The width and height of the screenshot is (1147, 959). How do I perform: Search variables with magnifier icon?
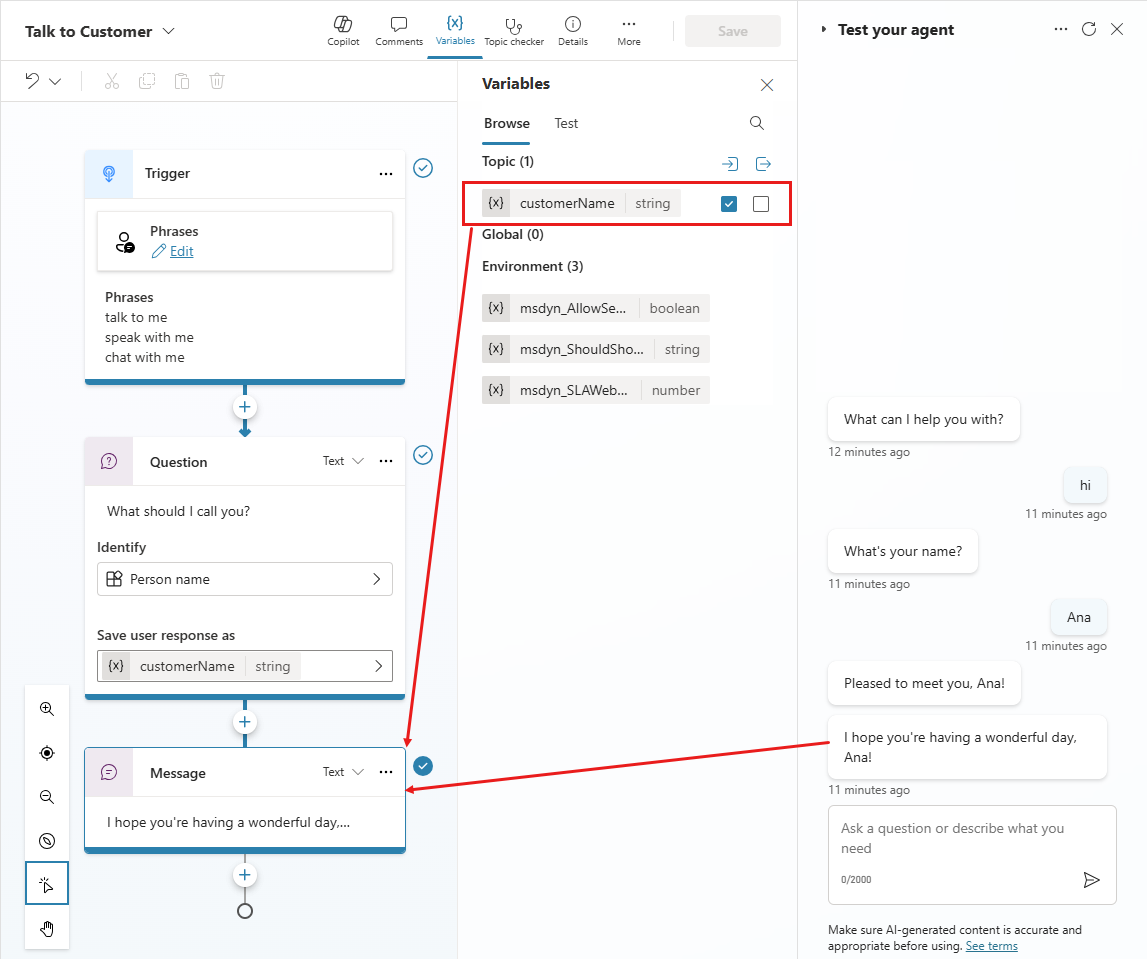[x=757, y=123]
